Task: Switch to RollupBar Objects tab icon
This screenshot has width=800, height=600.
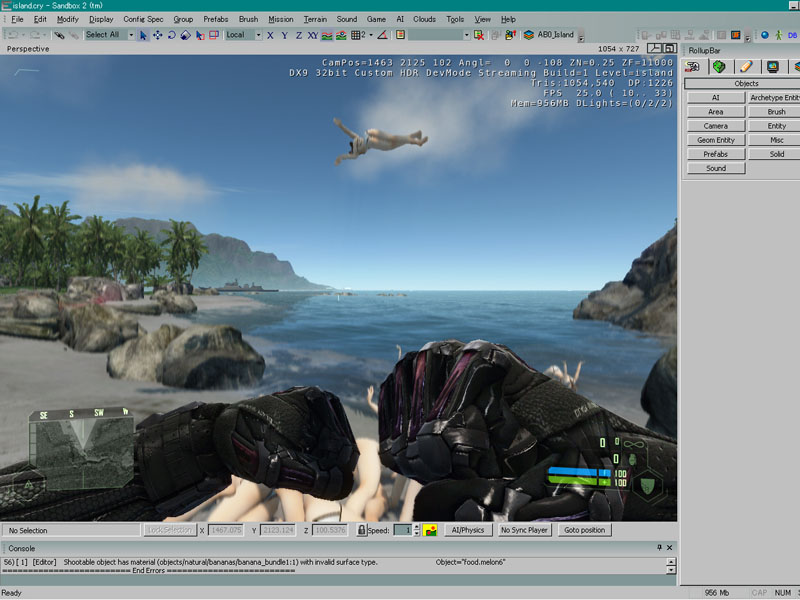Action: pyautogui.click(x=692, y=67)
